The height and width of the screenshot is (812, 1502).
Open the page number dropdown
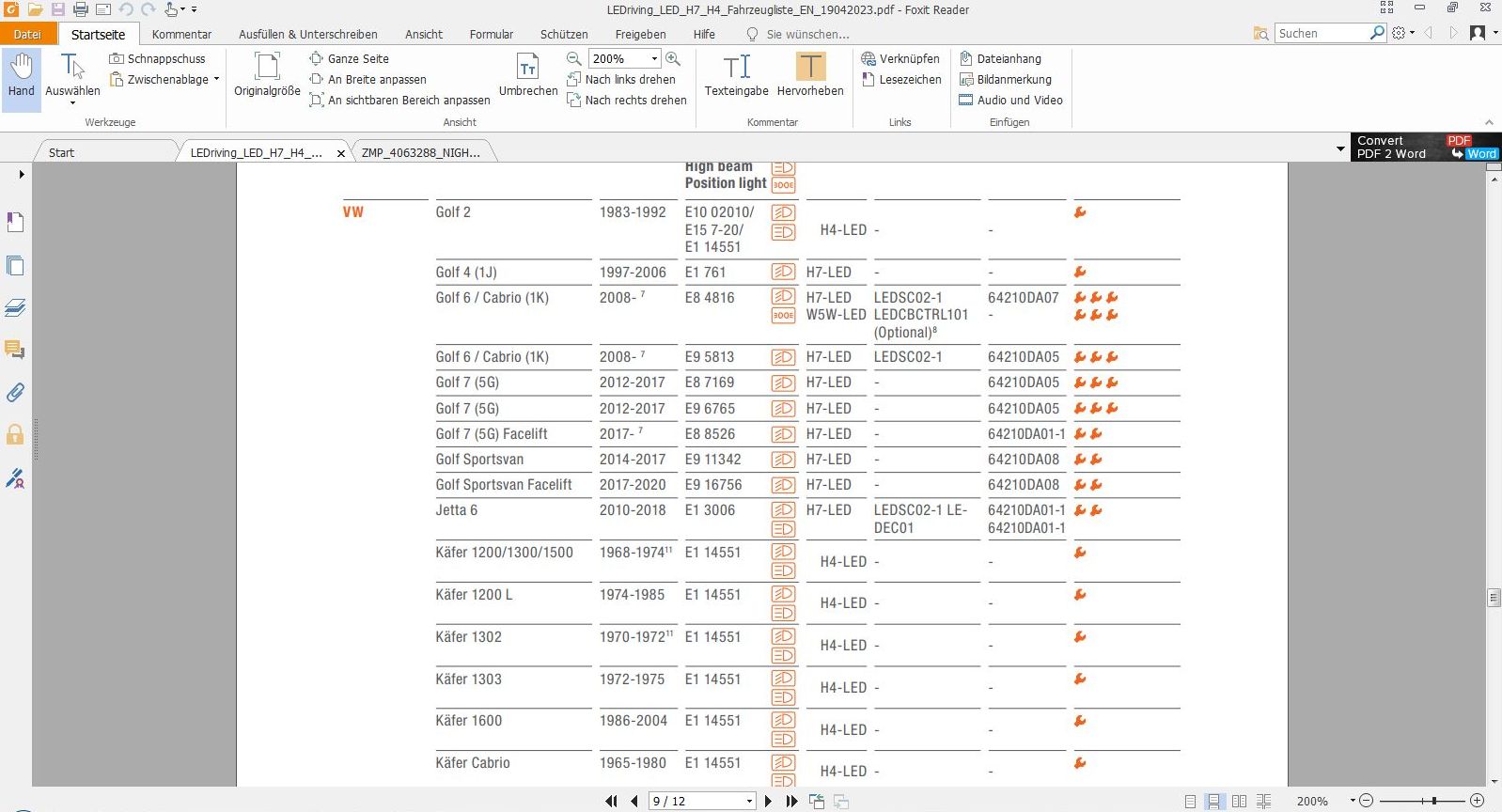pos(749,802)
